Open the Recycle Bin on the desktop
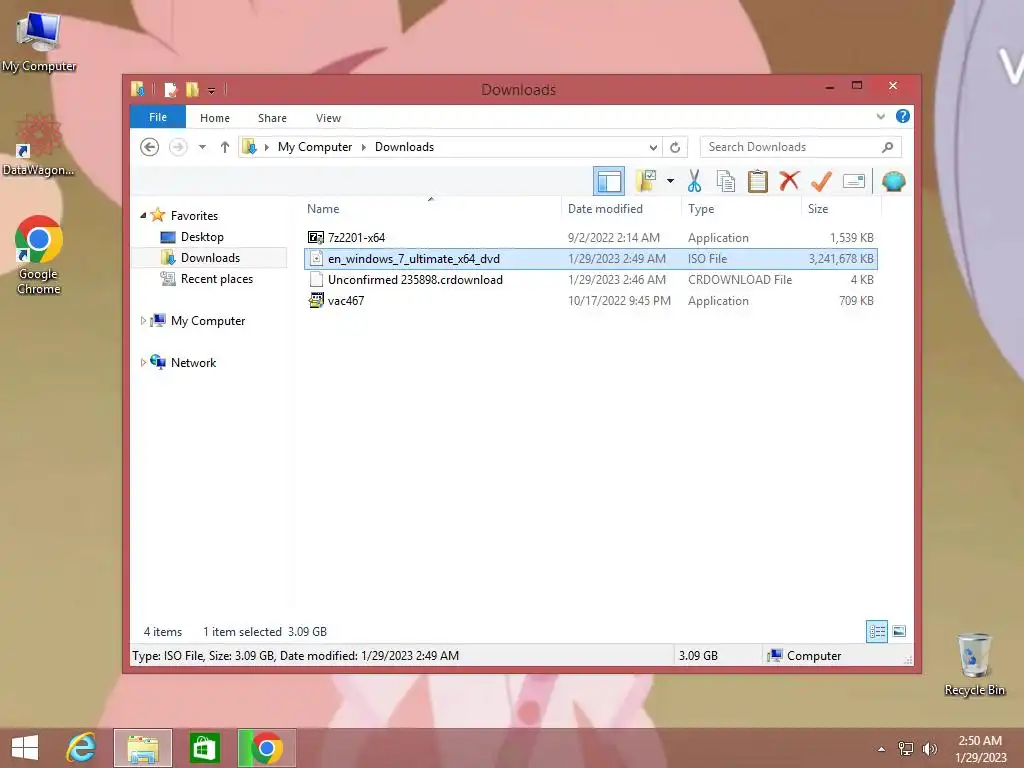The image size is (1024, 768). coord(974,665)
